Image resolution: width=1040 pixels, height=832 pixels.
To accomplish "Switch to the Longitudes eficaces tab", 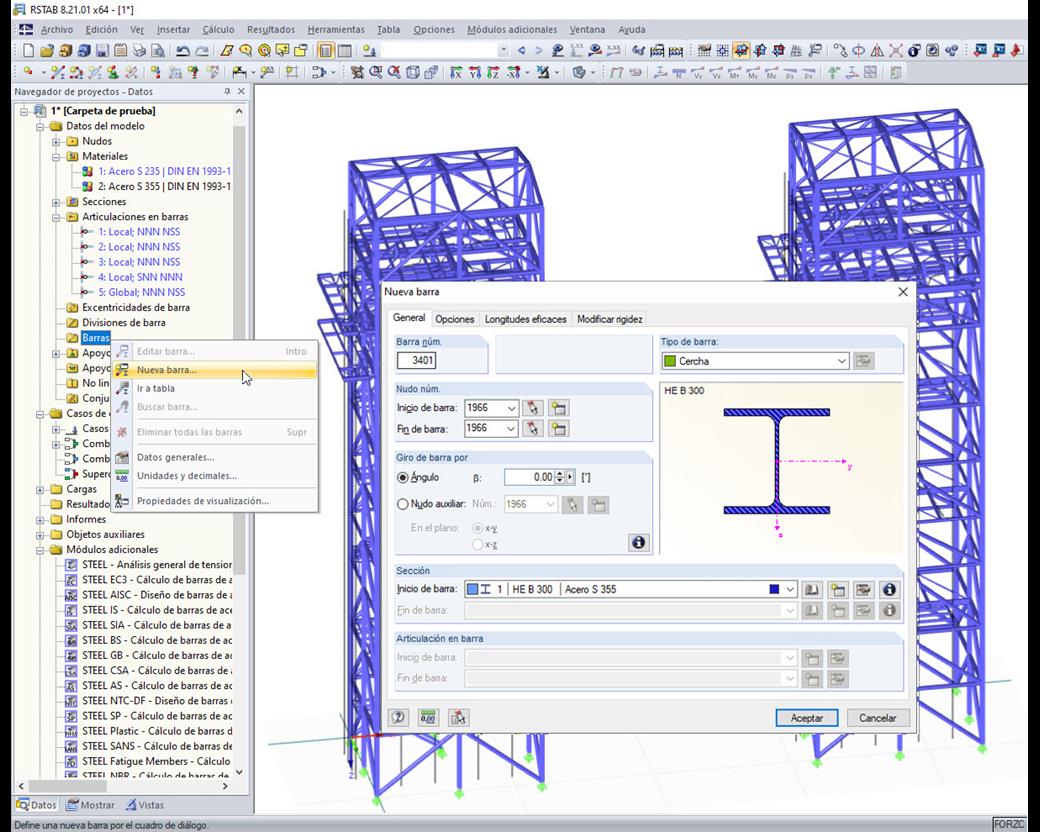I will tap(525, 319).
